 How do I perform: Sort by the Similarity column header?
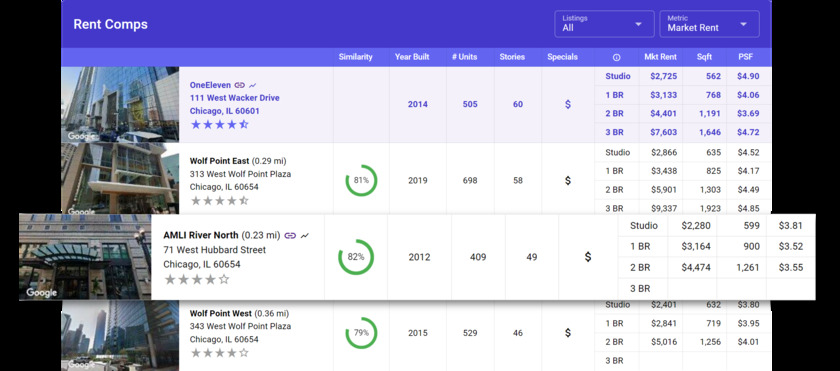(356, 57)
